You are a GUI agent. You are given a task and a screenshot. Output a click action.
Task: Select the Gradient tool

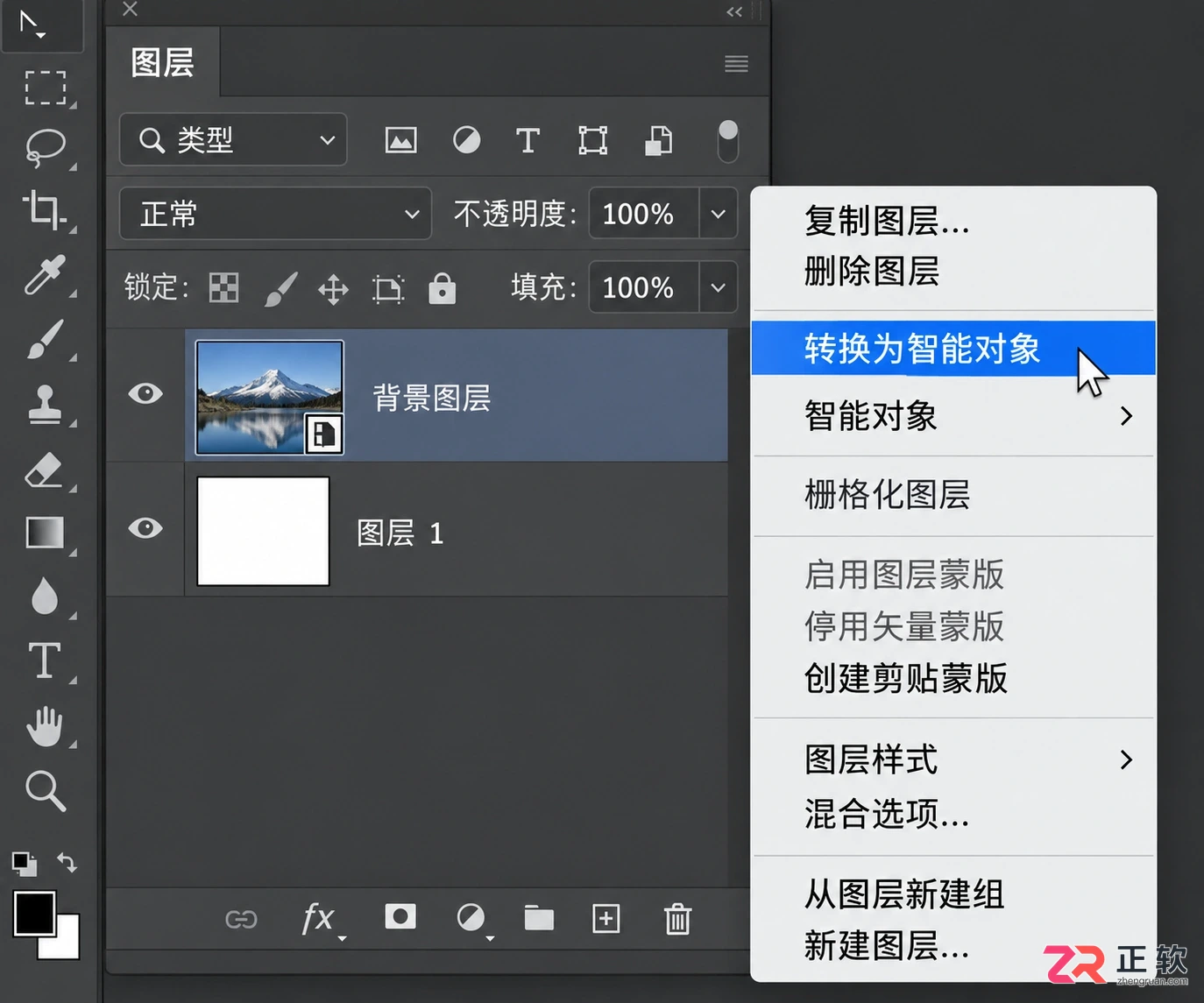click(x=45, y=532)
